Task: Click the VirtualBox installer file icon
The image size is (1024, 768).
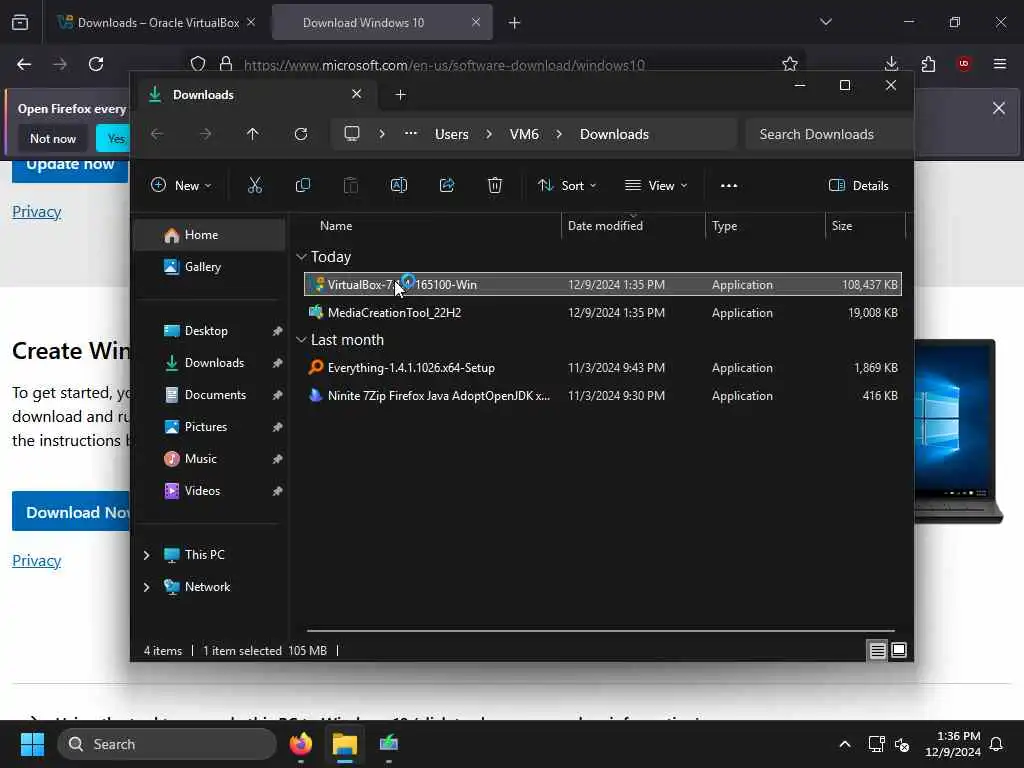Action: [316, 285]
